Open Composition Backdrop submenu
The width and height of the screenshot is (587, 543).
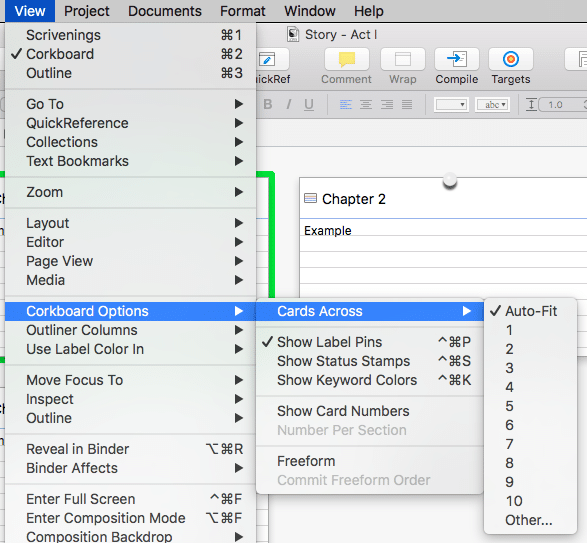tap(130, 537)
